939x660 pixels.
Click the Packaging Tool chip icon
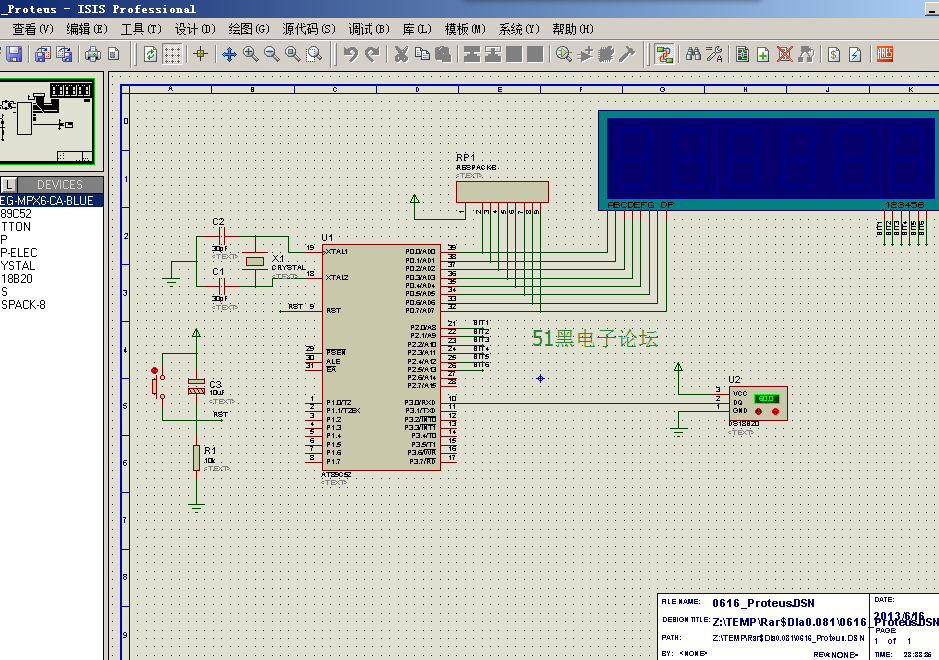[x=606, y=55]
